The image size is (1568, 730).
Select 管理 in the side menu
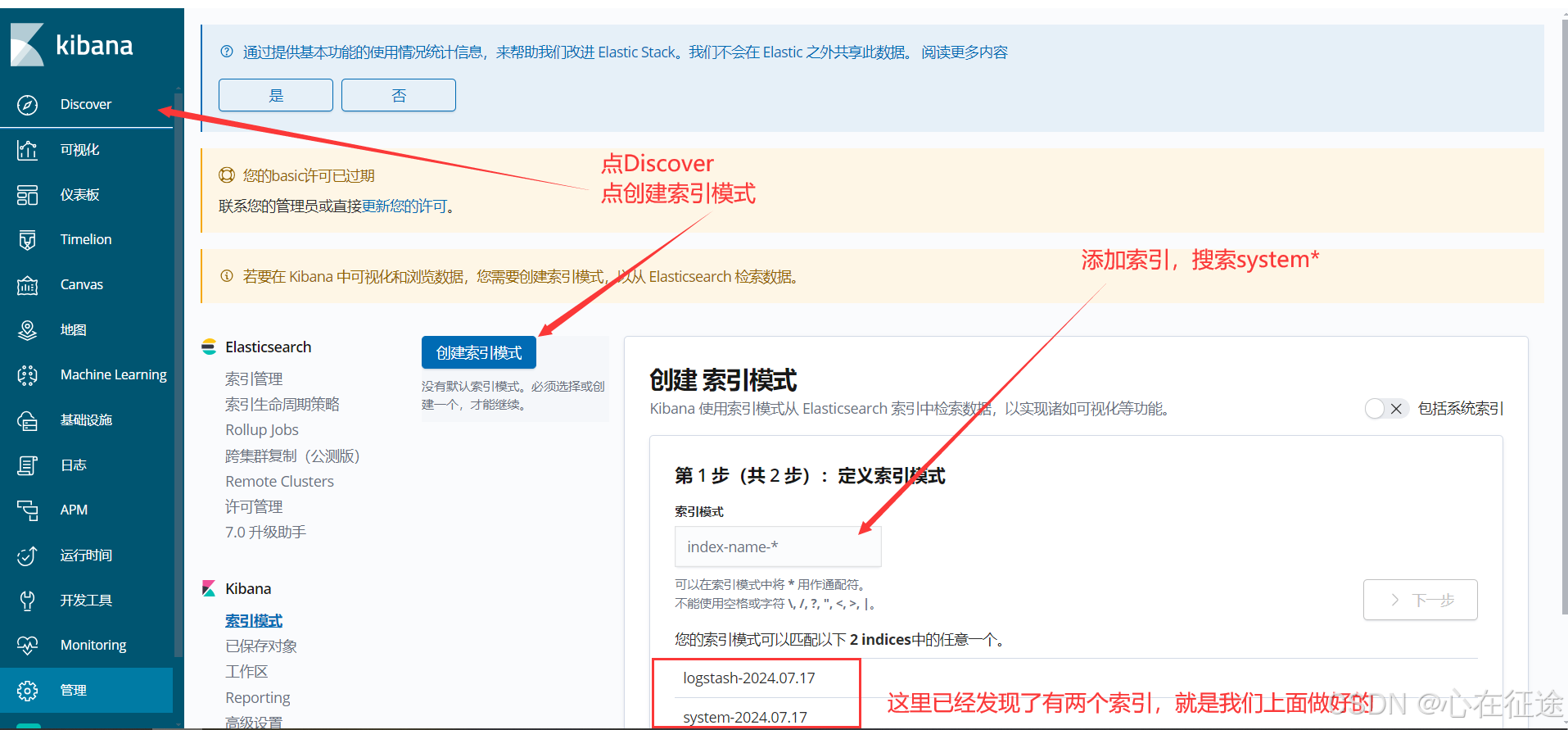pyautogui.click(x=86, y=691)
